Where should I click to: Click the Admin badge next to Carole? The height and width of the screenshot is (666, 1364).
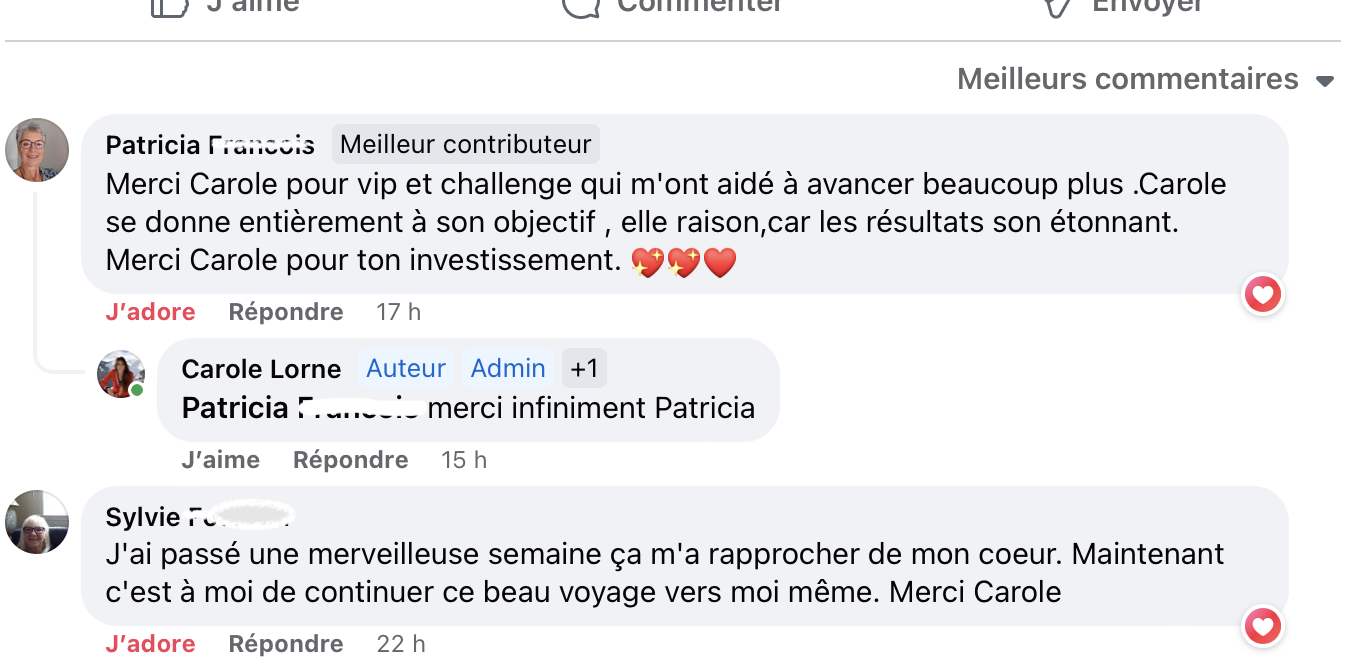[x=508, y=369]
